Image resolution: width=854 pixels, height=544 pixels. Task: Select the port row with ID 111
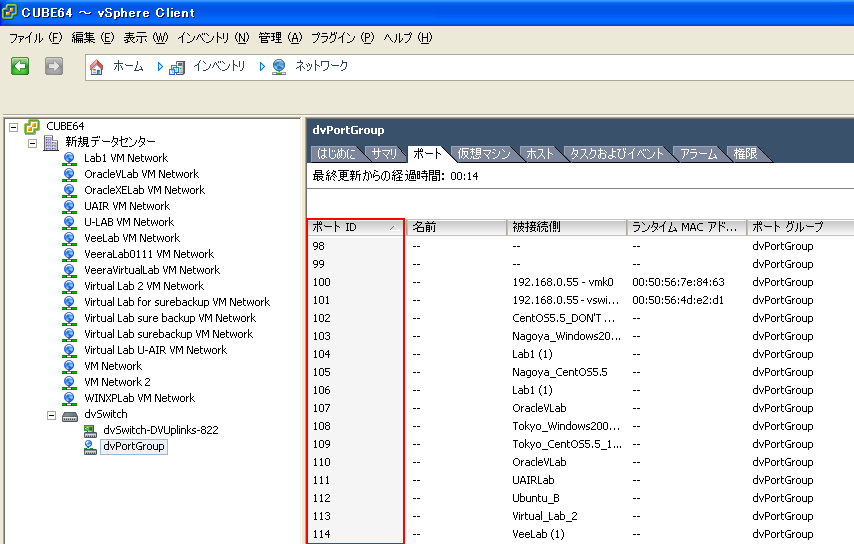point(581,480)
